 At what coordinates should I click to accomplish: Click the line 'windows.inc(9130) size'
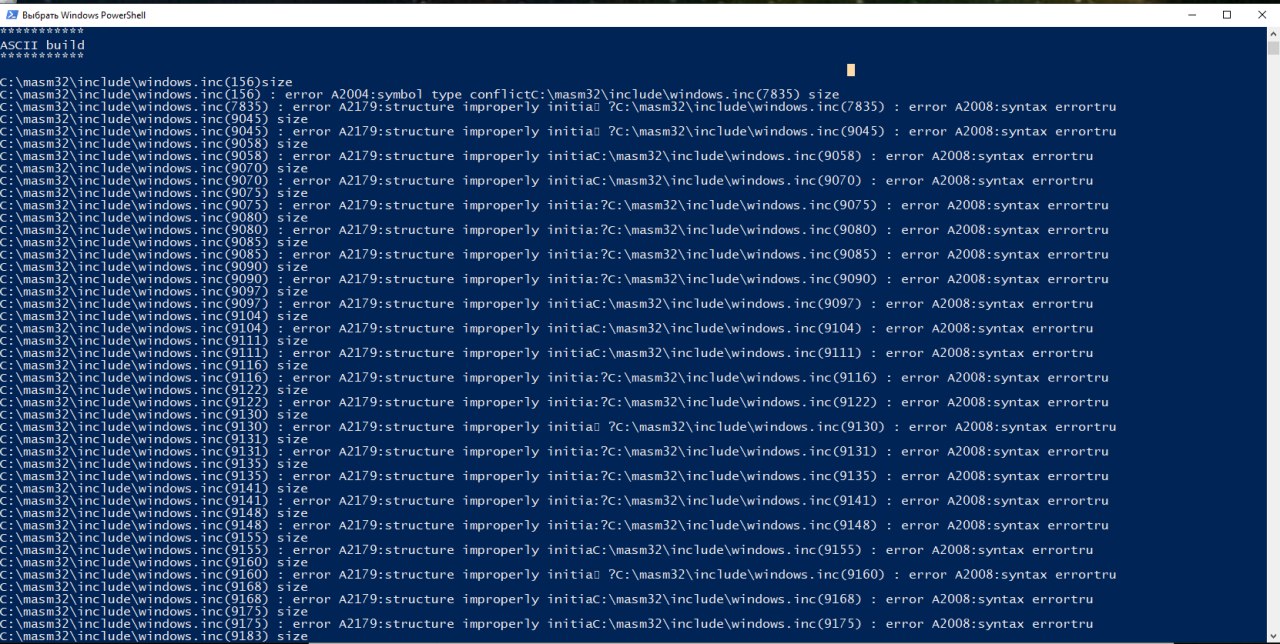tap(154, 414)
